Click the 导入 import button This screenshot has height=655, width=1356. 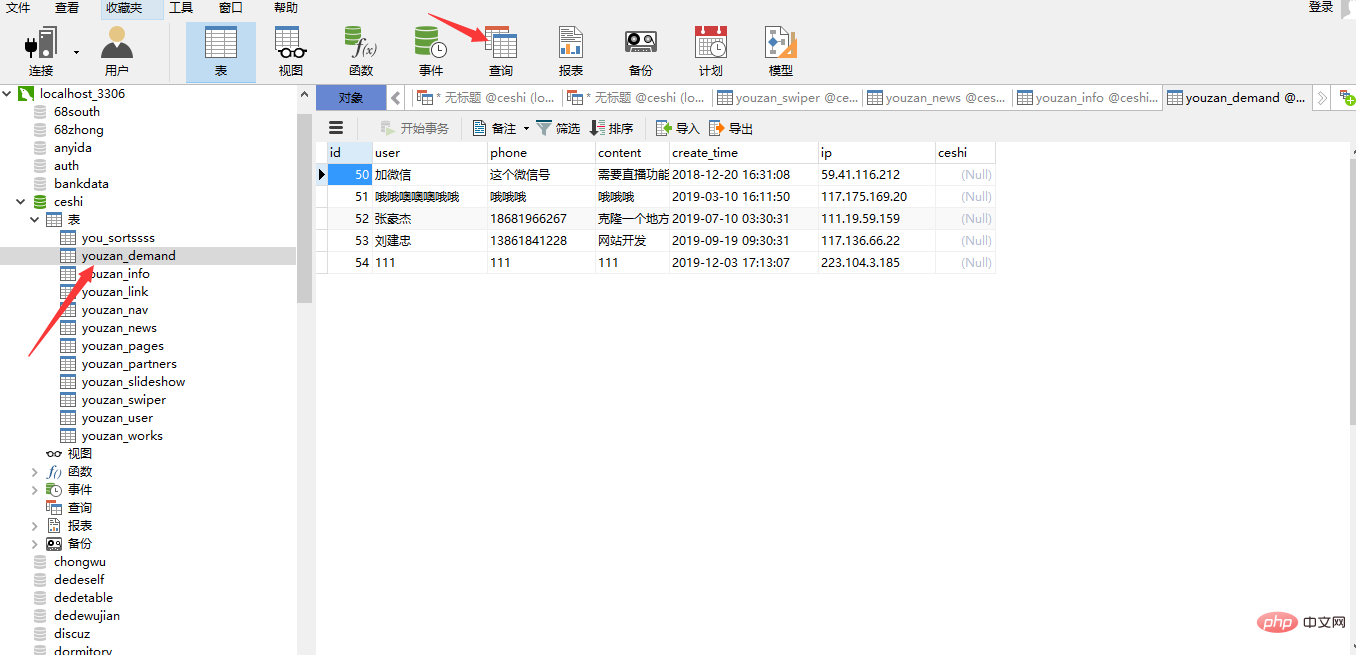[678, 128]
